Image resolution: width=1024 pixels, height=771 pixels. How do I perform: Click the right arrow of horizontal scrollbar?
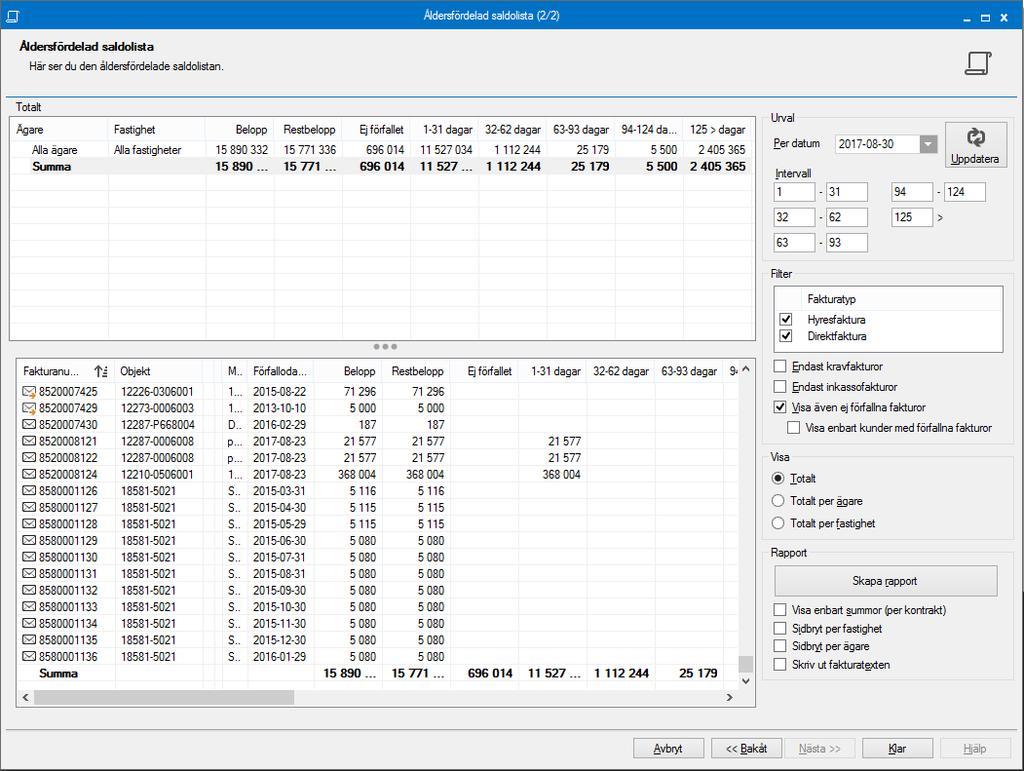(729, 698)
